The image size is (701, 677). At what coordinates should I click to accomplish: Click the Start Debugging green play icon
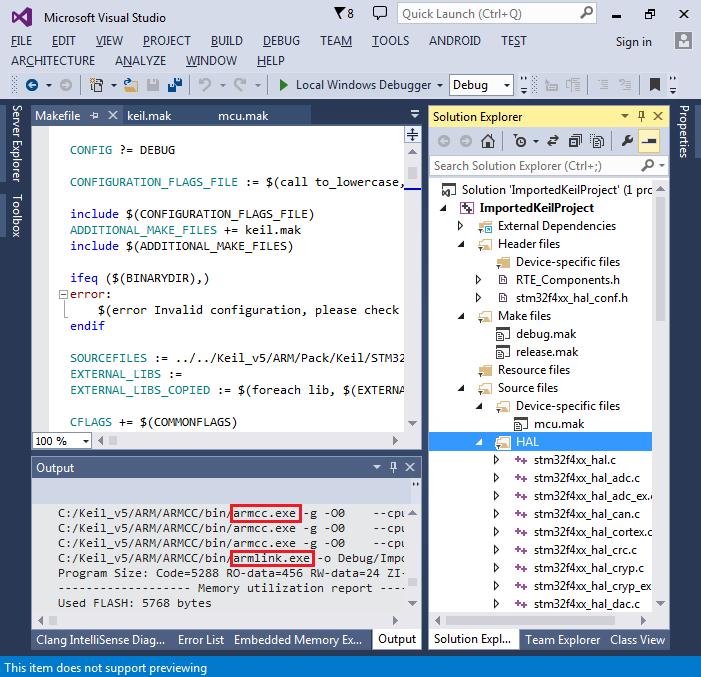284,85
